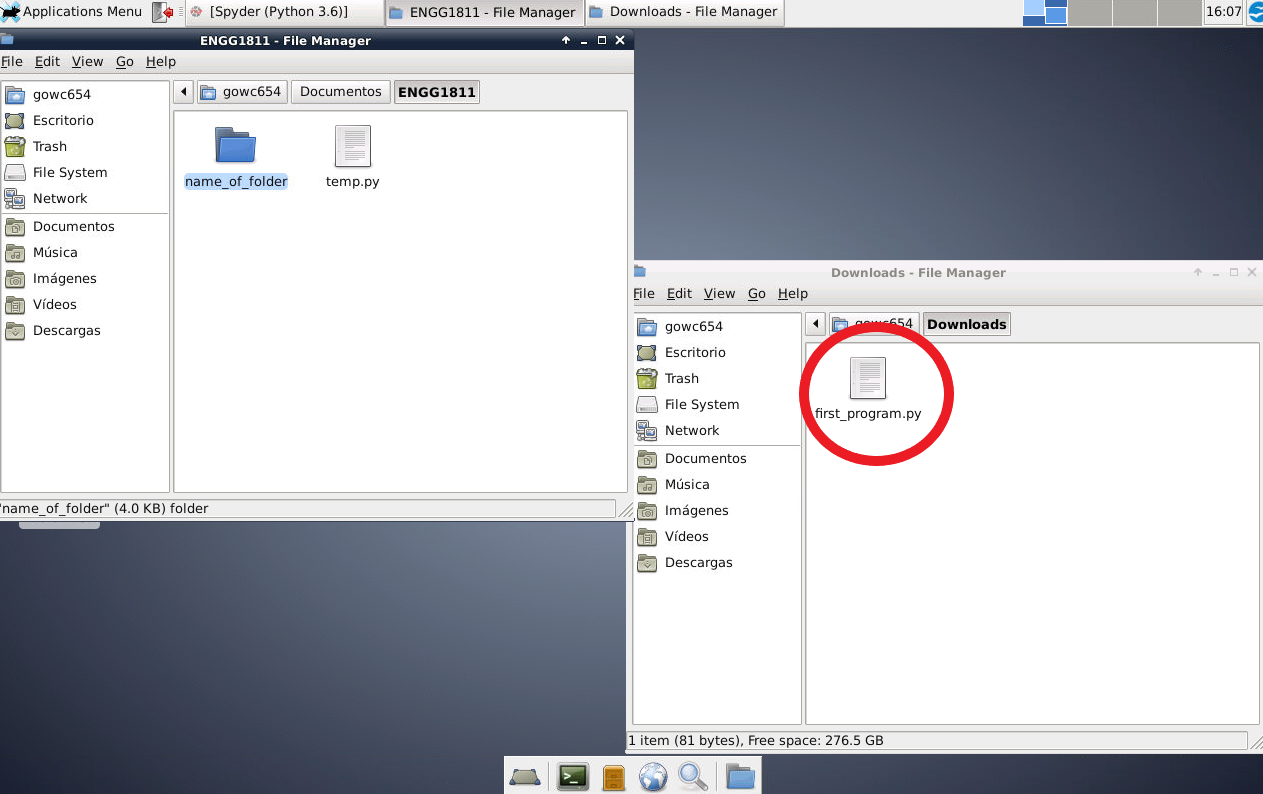Open the name_of_folder folder icon
This screenshot has width=1263, height=794.
click(236, 146)
